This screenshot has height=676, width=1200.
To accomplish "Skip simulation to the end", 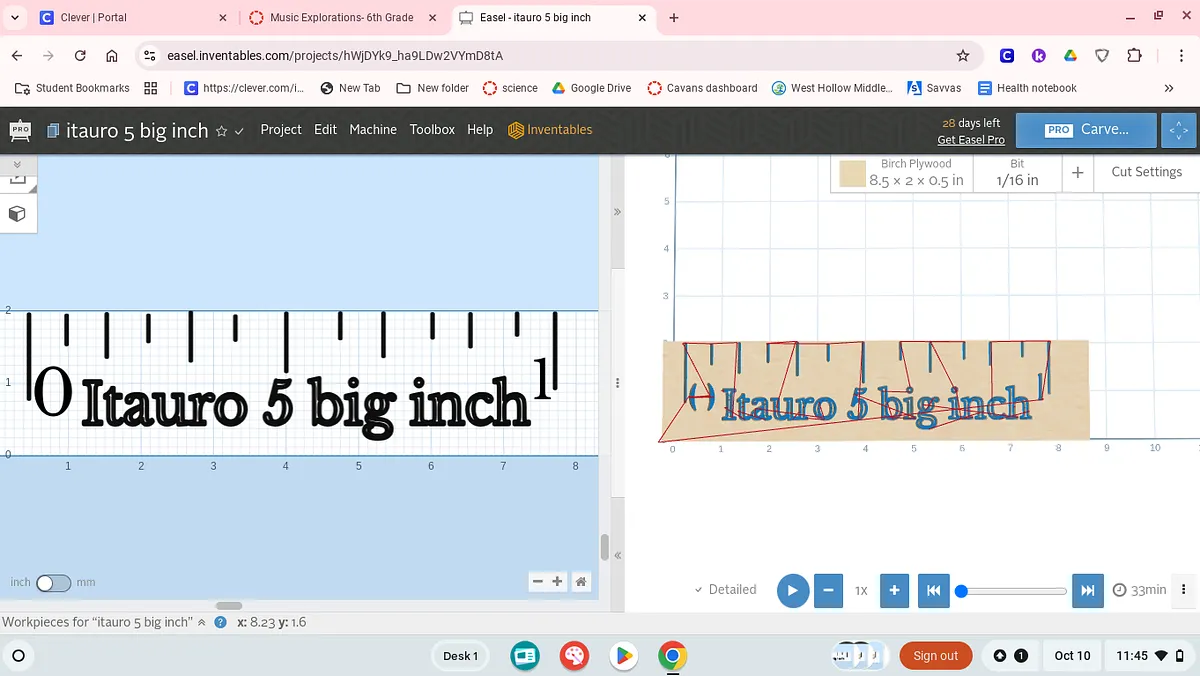I will coord(1088,590).
